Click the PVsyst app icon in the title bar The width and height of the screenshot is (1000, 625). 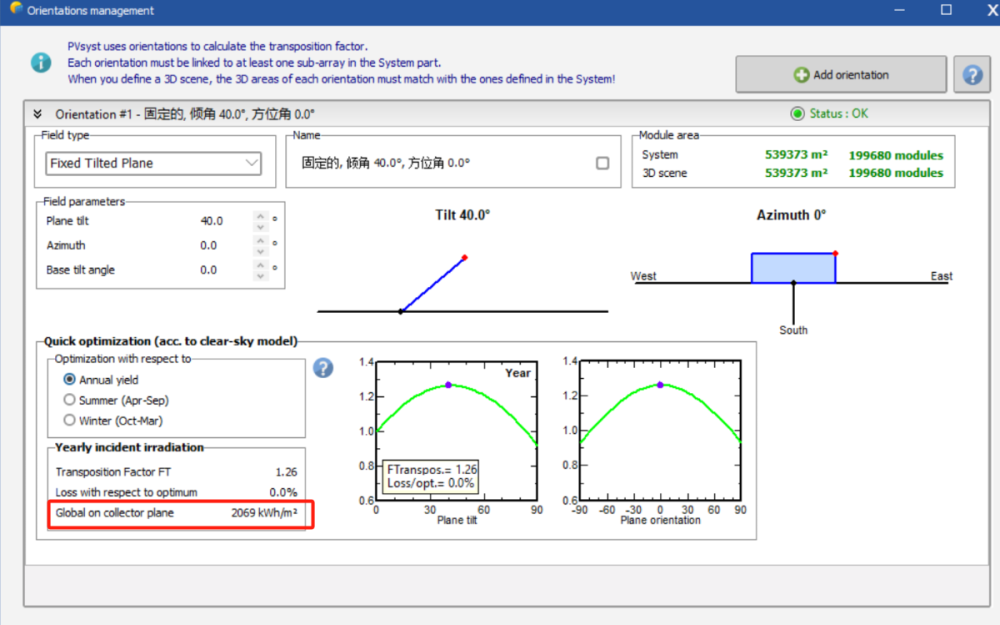(15, 10)
